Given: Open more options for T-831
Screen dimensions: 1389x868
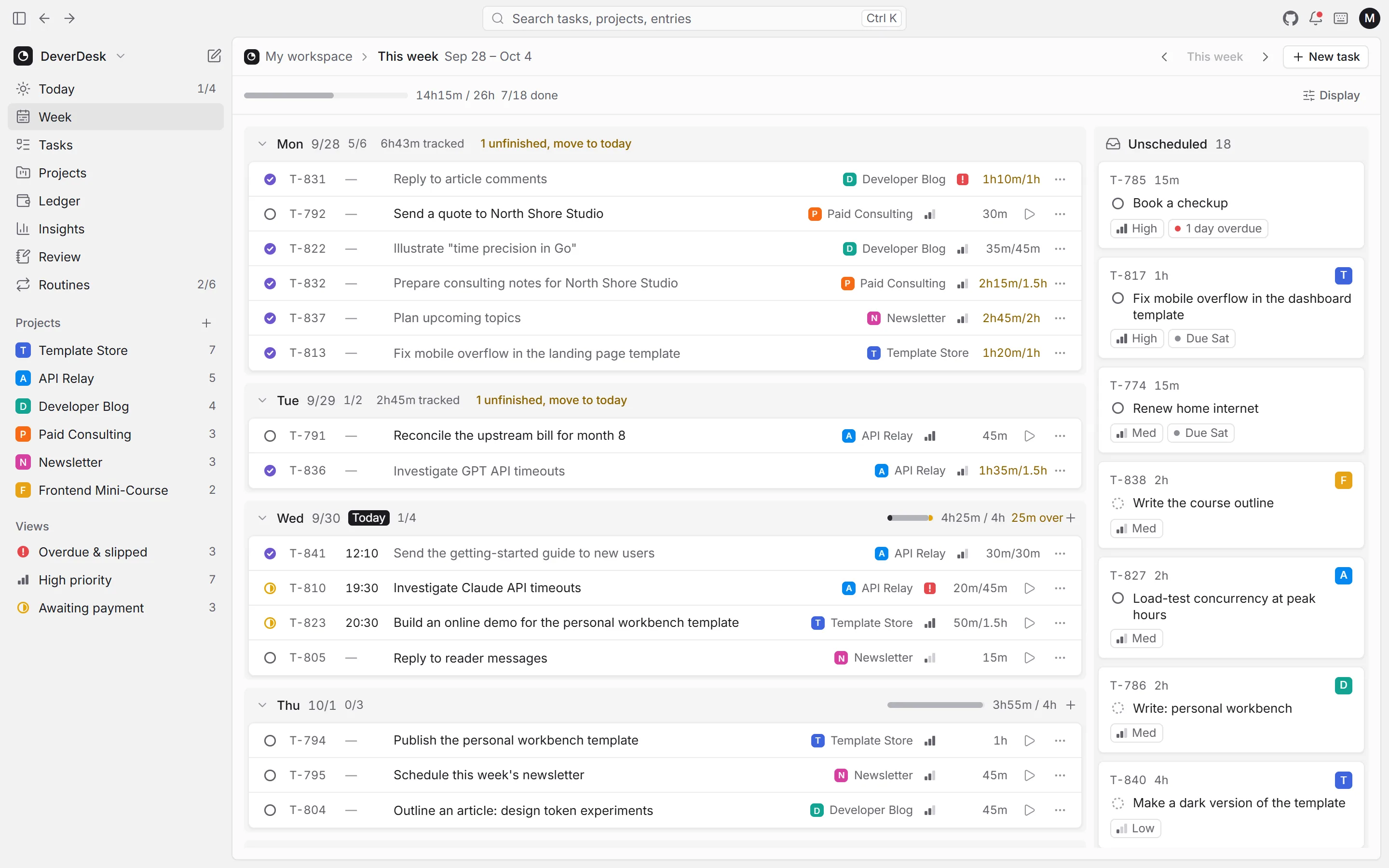Looking at the screenshot, I should [x=1060, y=179].
